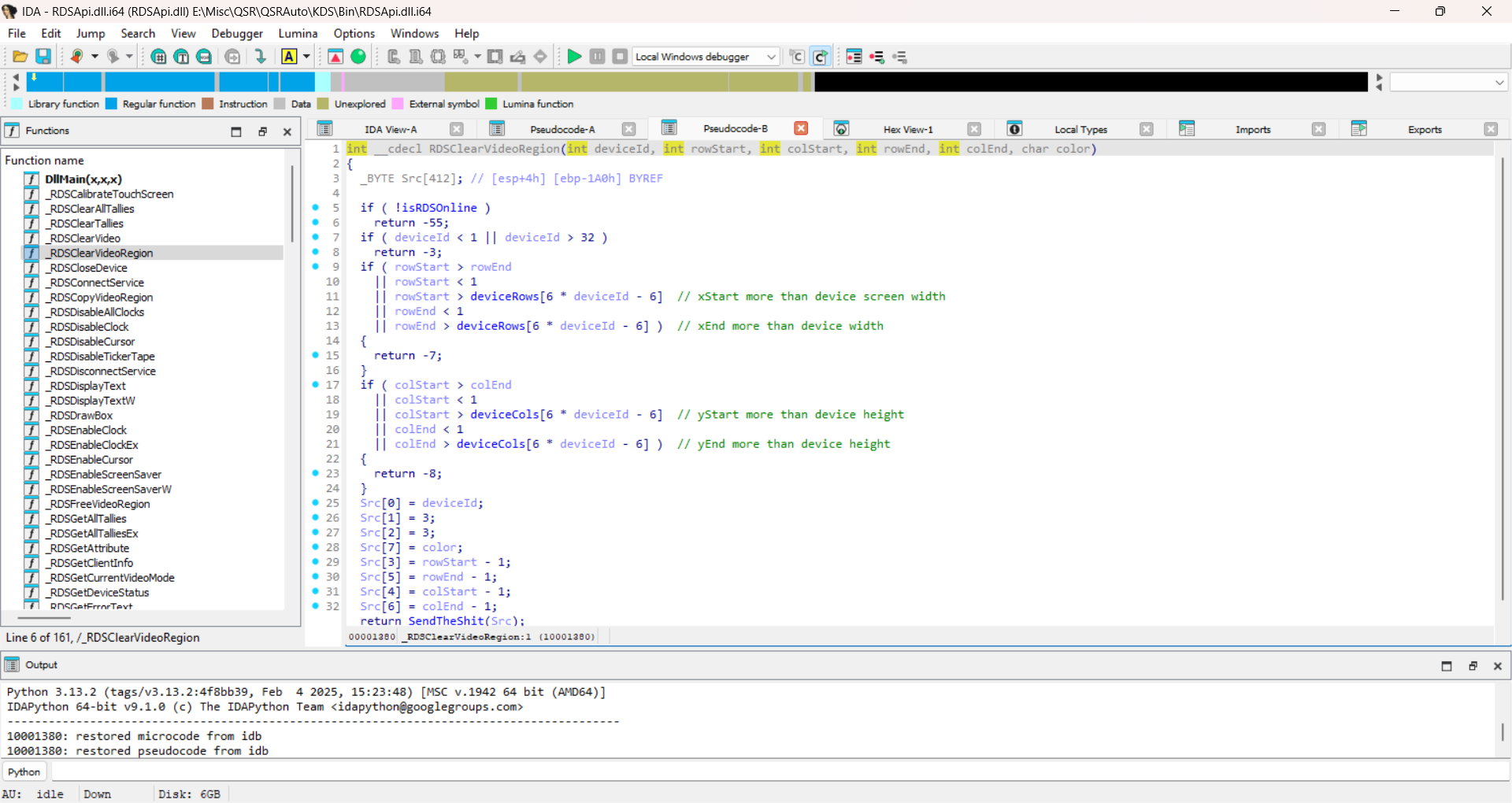Click the red triangle toolbar icon

click(x=335, y=57)
